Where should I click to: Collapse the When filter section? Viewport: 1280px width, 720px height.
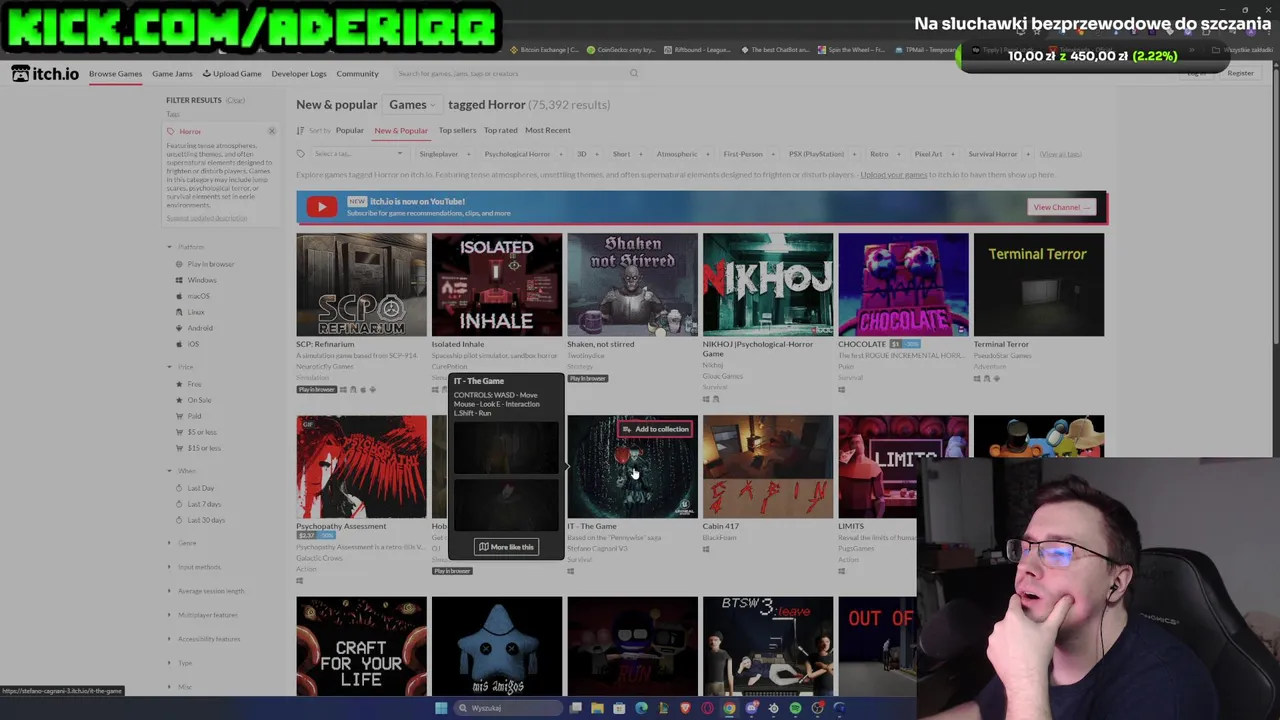(182, 471)
